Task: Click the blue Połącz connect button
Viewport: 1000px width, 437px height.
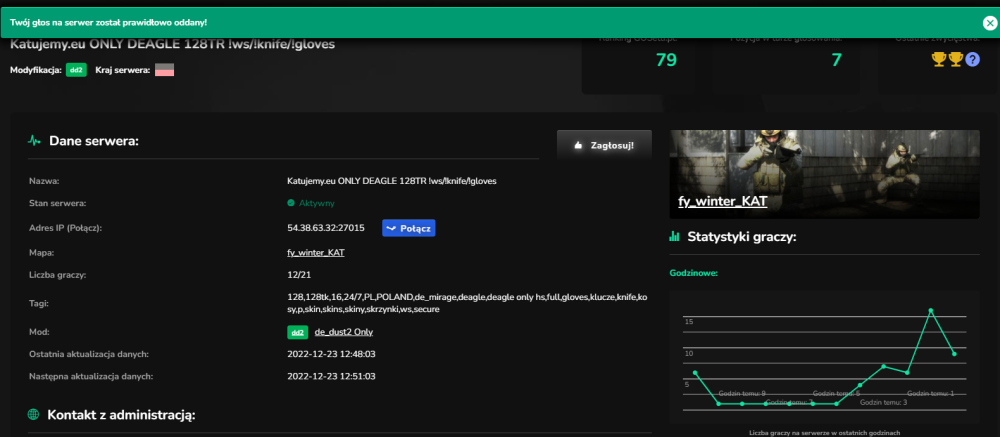Action: [x=409, y=228]
